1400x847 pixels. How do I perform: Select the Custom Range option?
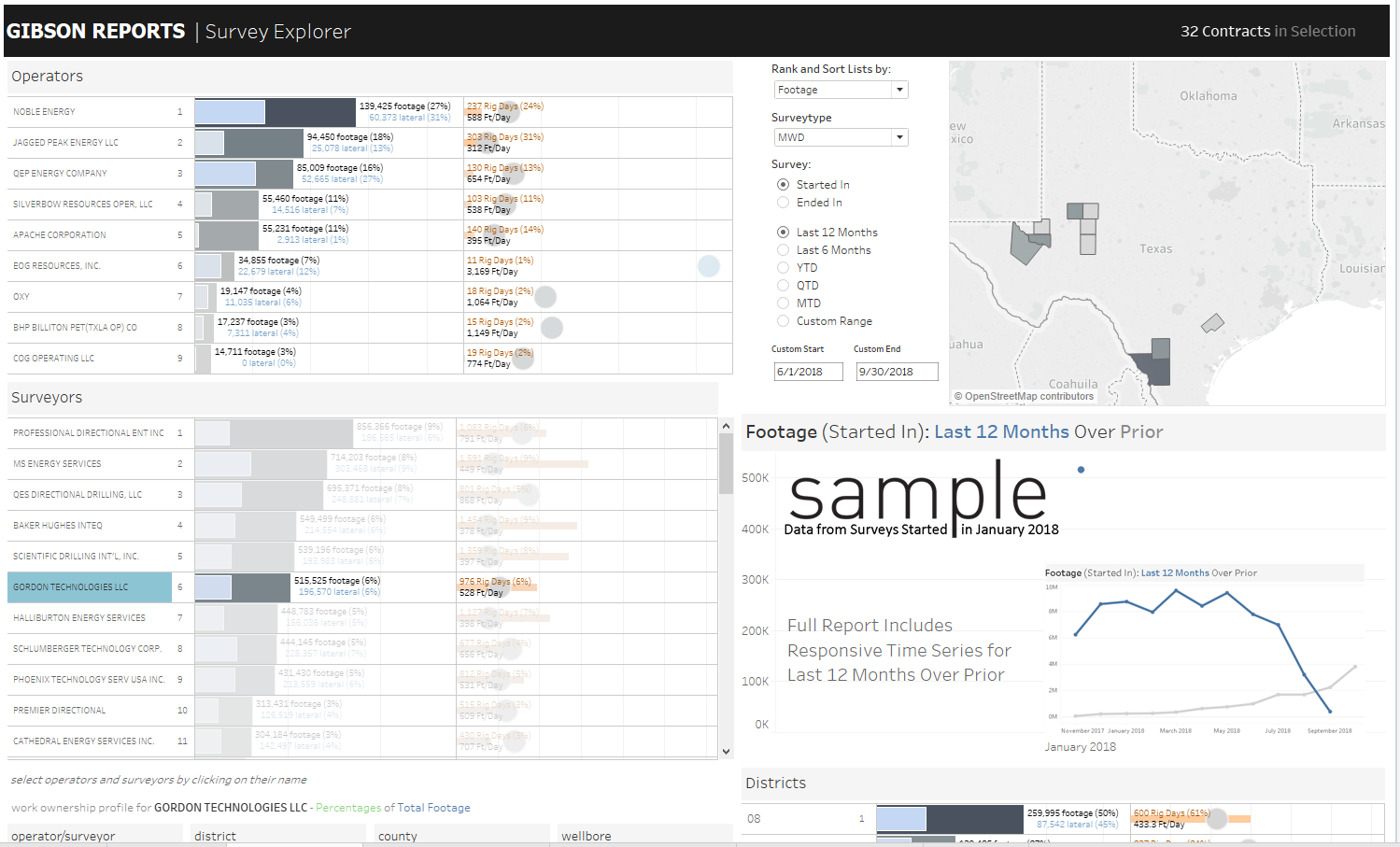(x=783, y=321)
